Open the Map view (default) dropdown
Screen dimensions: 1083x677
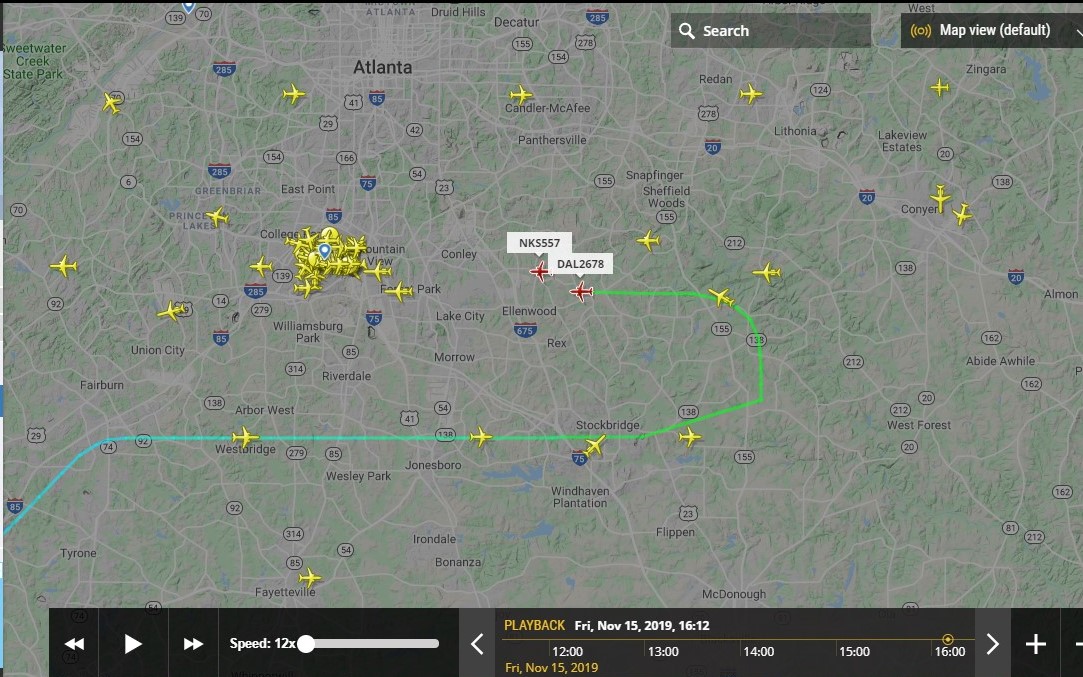[x=992, y=30]
